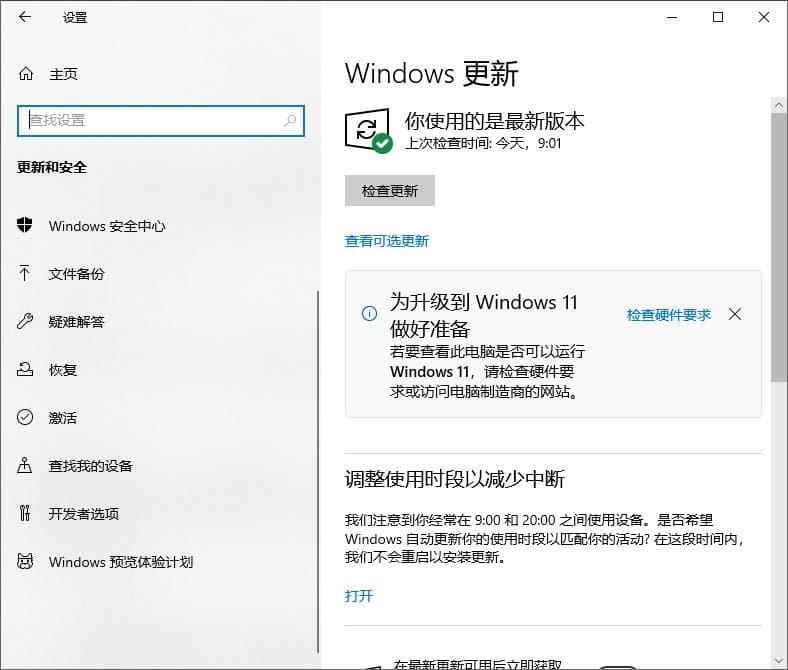Click the scroll-down arrow of right scrollbar

click(x=778, y=661)
